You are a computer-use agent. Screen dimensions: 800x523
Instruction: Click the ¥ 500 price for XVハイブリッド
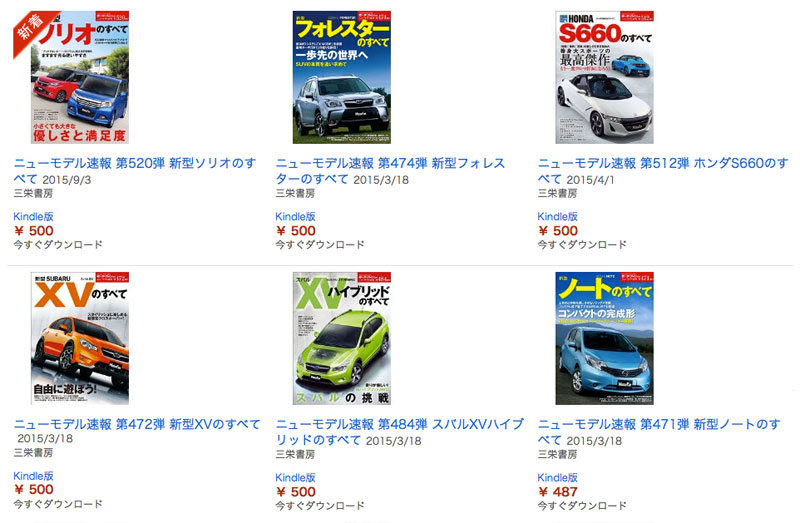tap(296, 492)
